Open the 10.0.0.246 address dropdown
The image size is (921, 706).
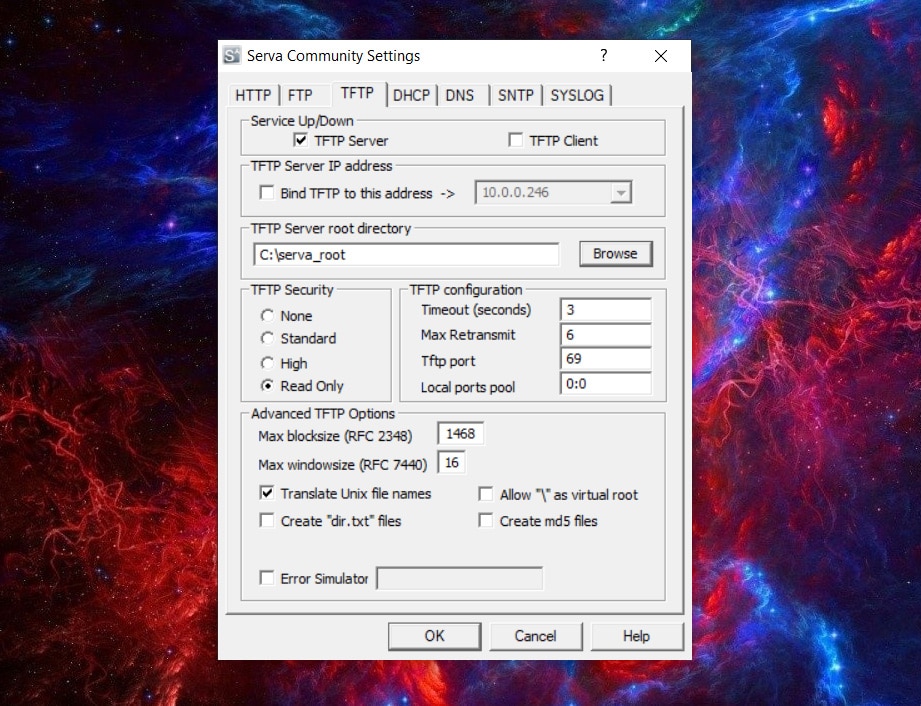click(620, 193)
